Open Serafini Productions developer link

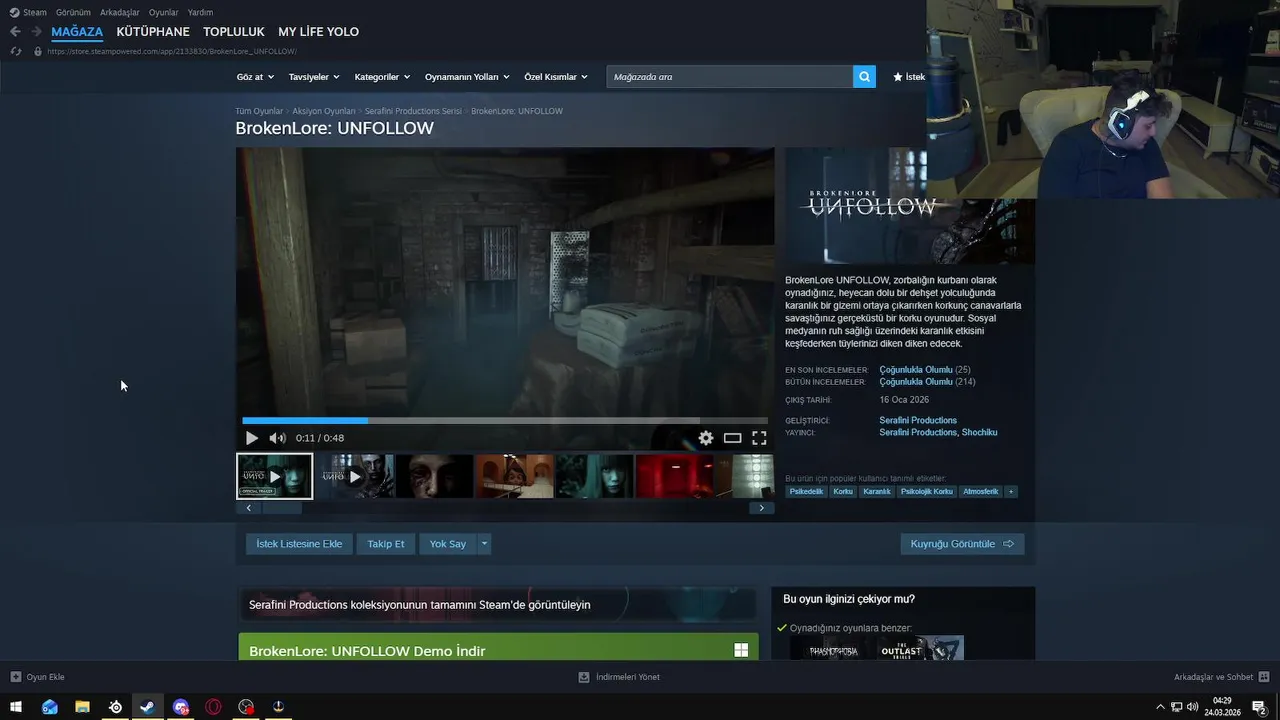tap(918, 420)
